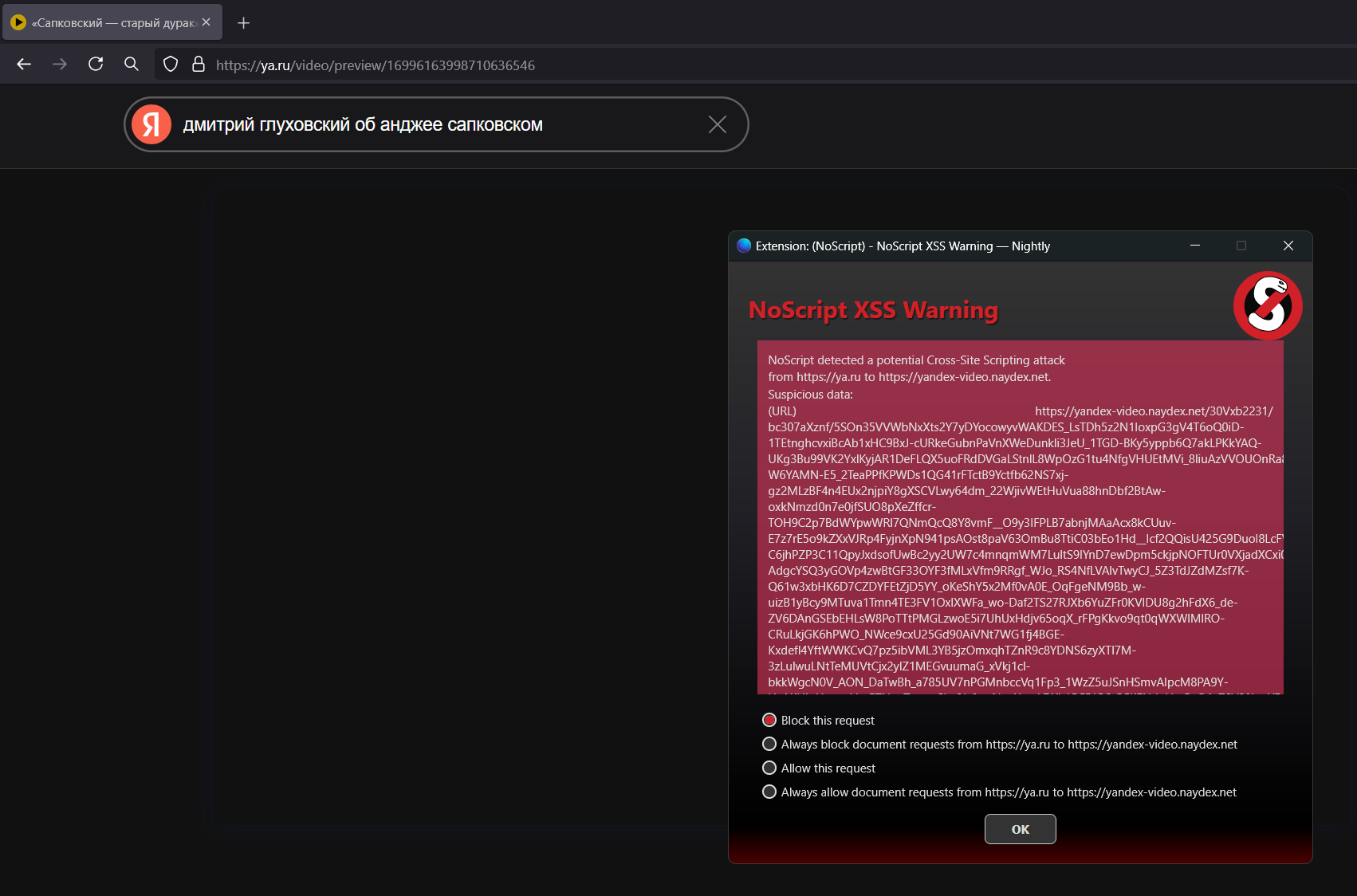Open a new browser tab
This screenshot has height=896, width=1357.
coord(244,23)
